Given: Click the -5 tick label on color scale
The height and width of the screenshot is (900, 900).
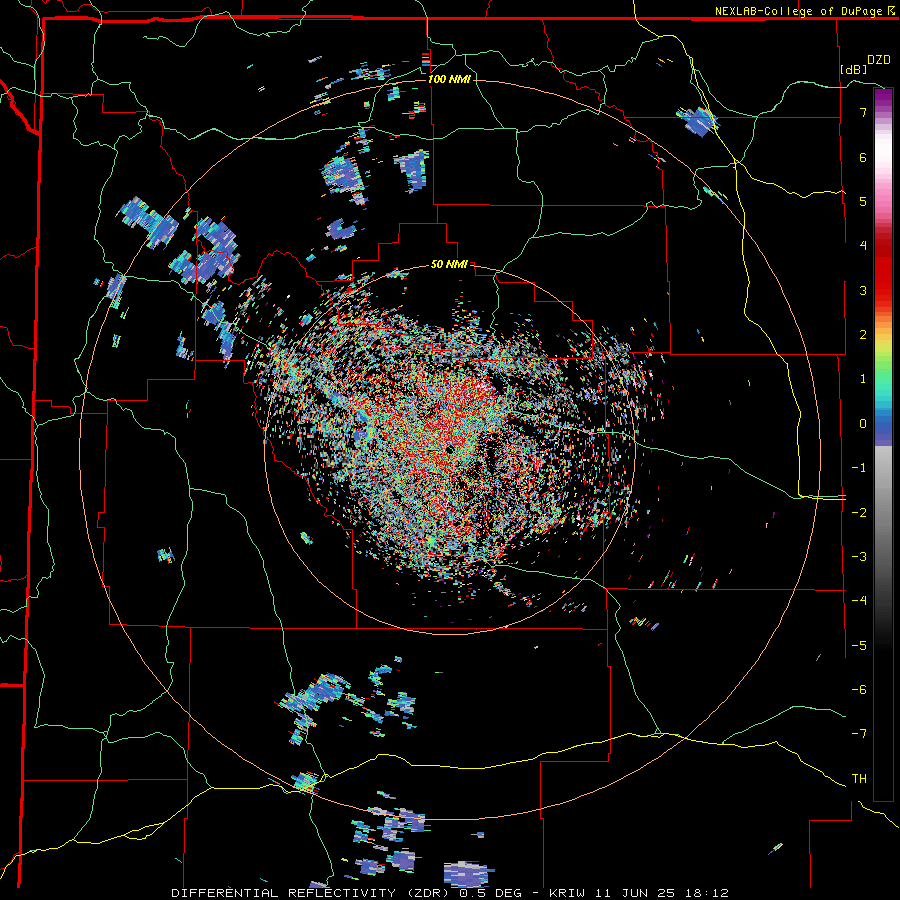Looking at the screenshot, I should click(x=859, y=645).
